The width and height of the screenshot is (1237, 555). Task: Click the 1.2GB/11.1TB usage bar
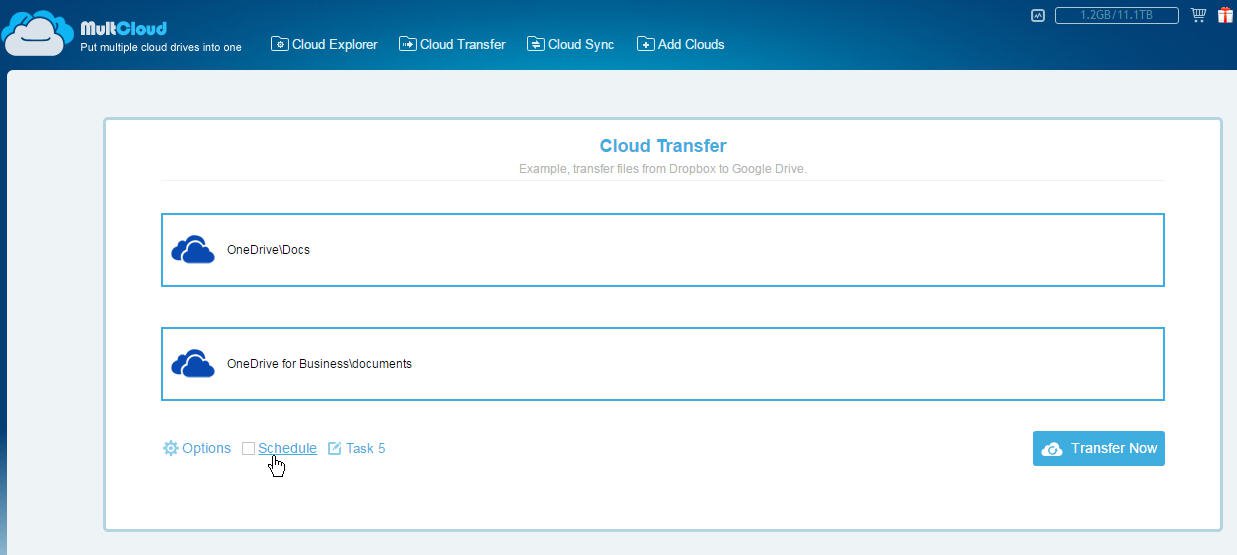pos(1116,15)
